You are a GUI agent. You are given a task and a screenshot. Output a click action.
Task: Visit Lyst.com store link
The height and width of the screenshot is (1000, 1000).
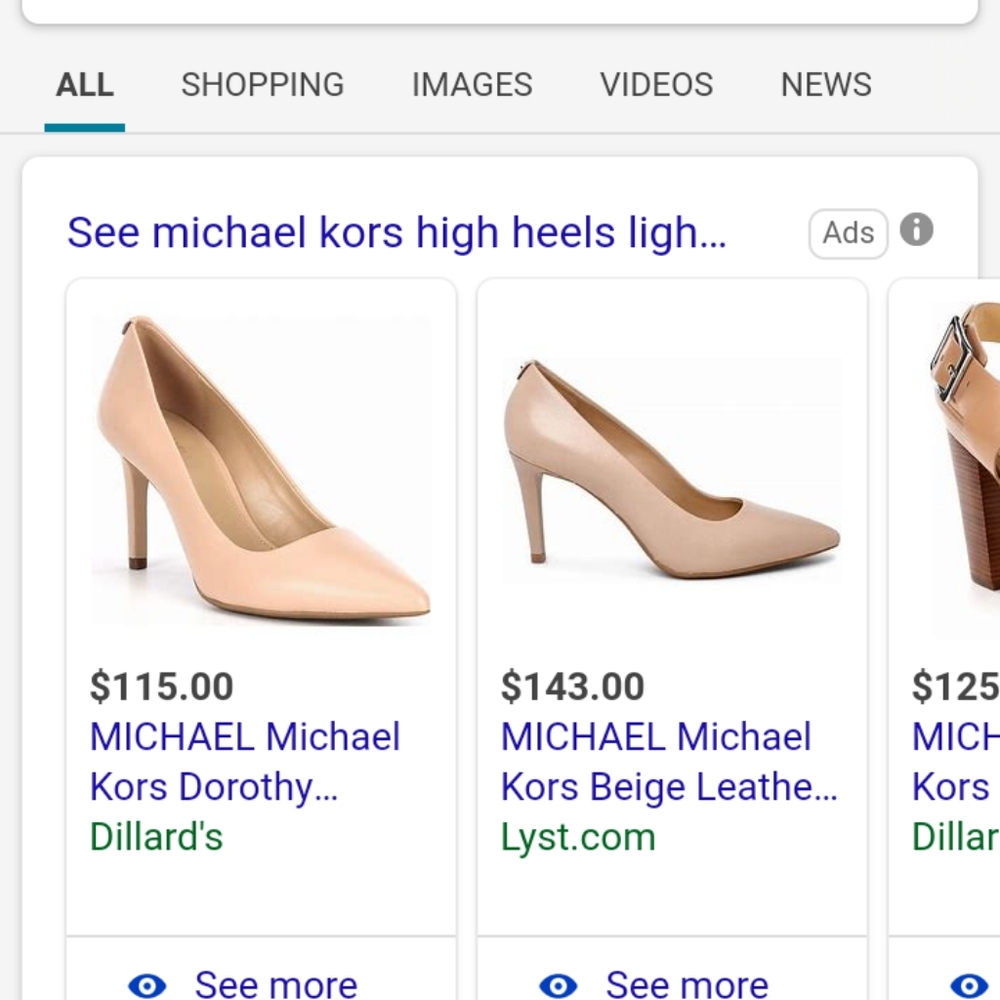pos(578,836)
